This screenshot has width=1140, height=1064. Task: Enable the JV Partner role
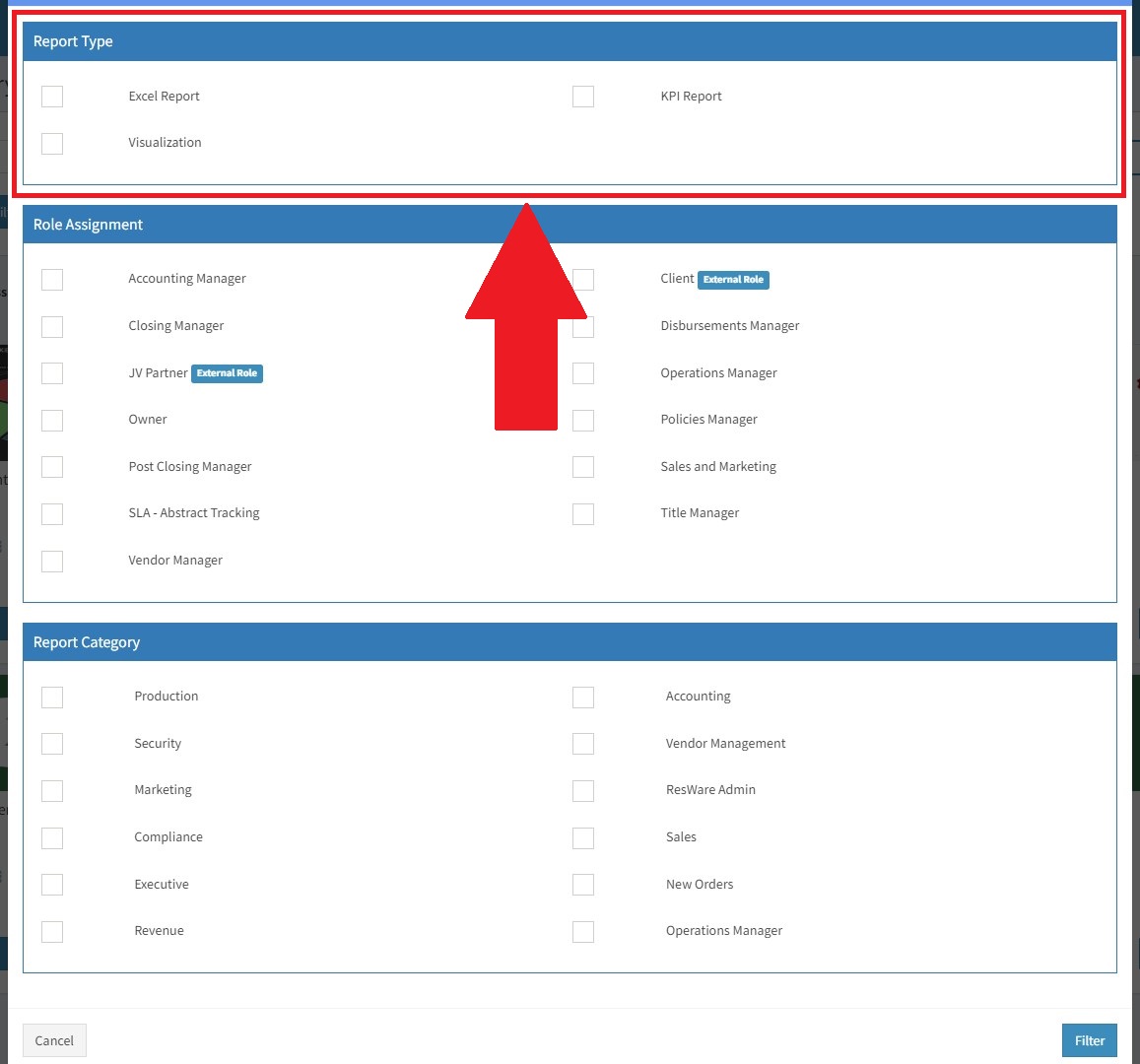[x=51, y=372]
